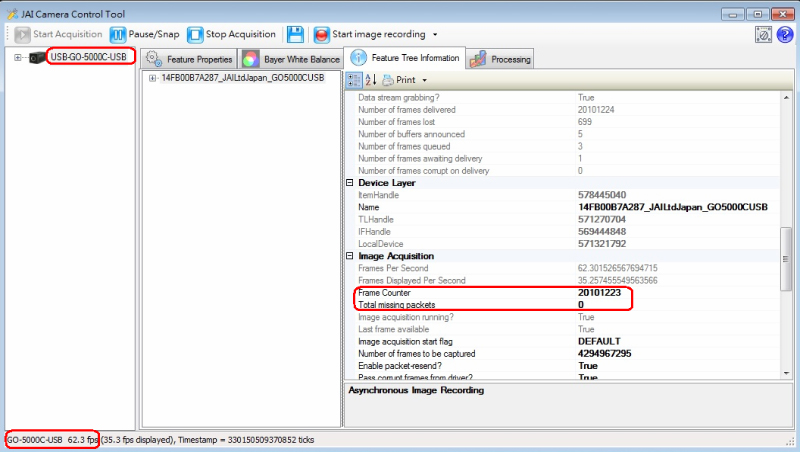Click the Pause/Snap toolbar button
Image resolution: width=800 pixels, height=452 pixels.
click(143, 34)
